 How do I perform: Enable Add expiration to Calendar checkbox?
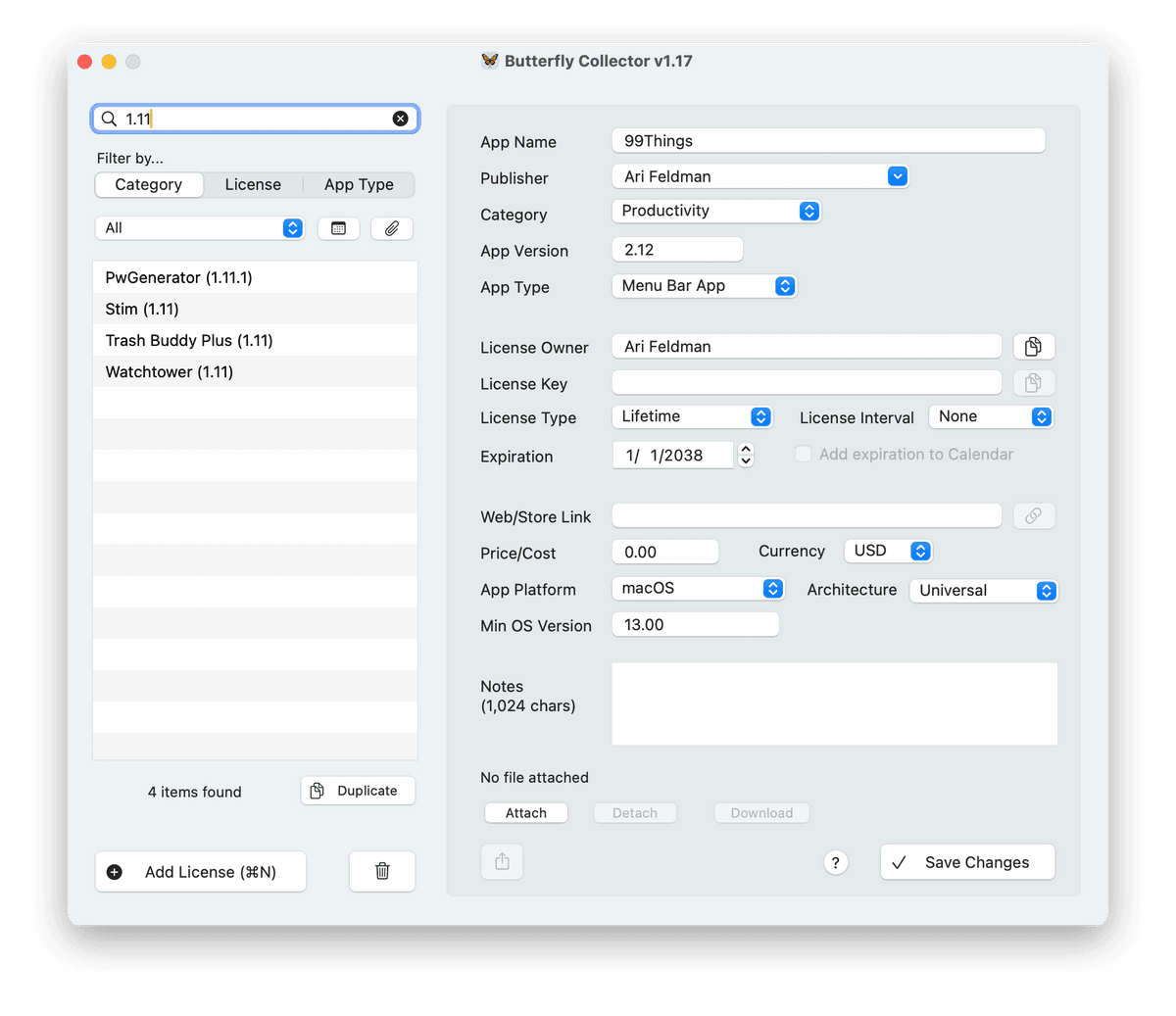804,455
